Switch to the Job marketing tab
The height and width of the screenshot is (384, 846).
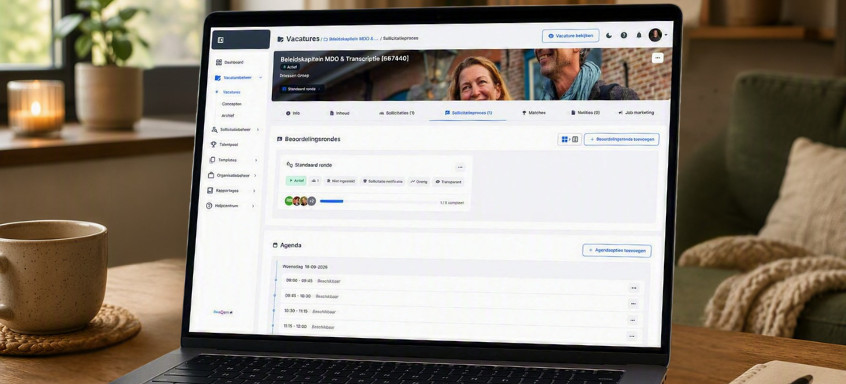point(636,113)
